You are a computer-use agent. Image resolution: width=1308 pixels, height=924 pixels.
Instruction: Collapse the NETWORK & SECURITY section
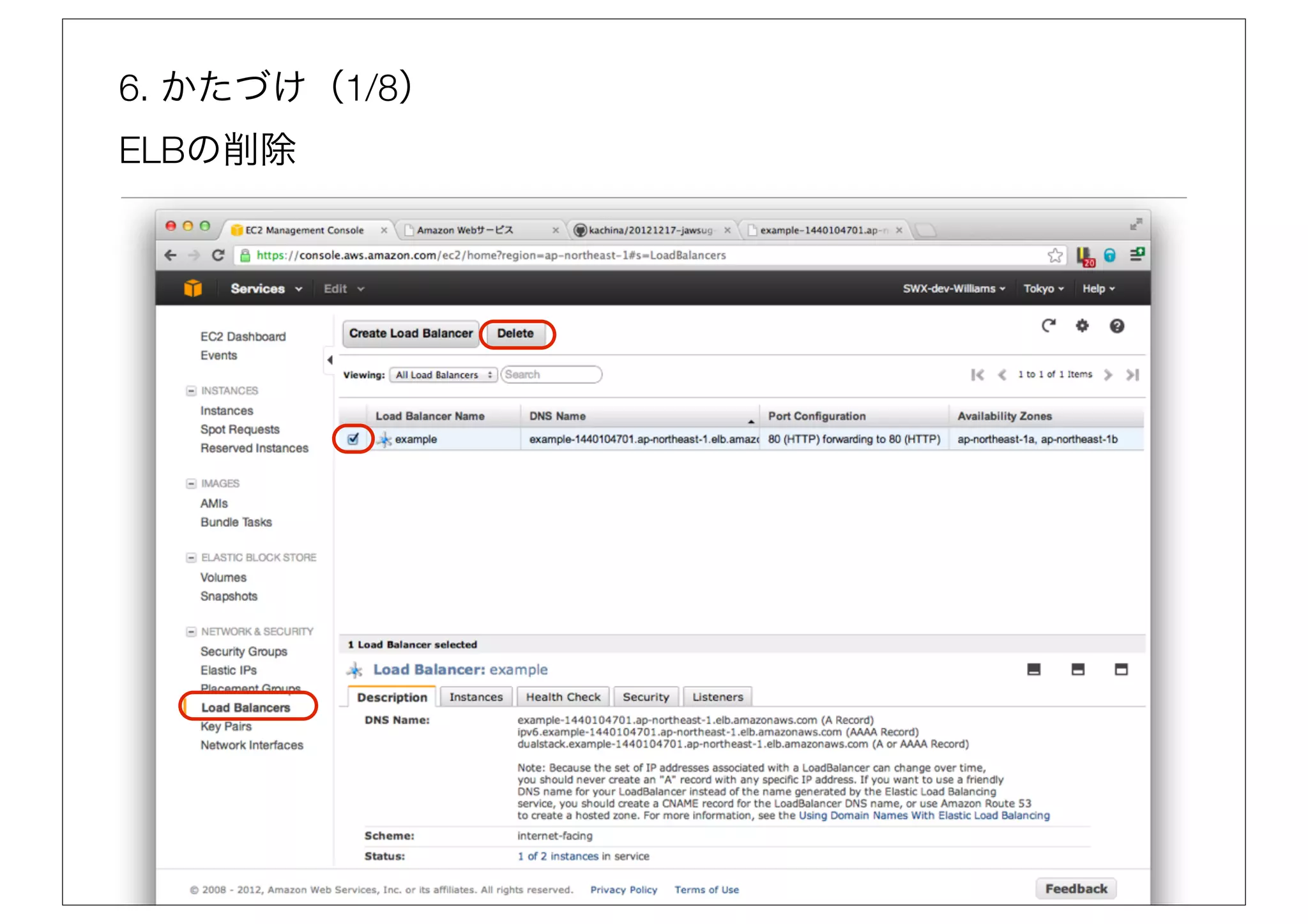[x=190, y=632]
